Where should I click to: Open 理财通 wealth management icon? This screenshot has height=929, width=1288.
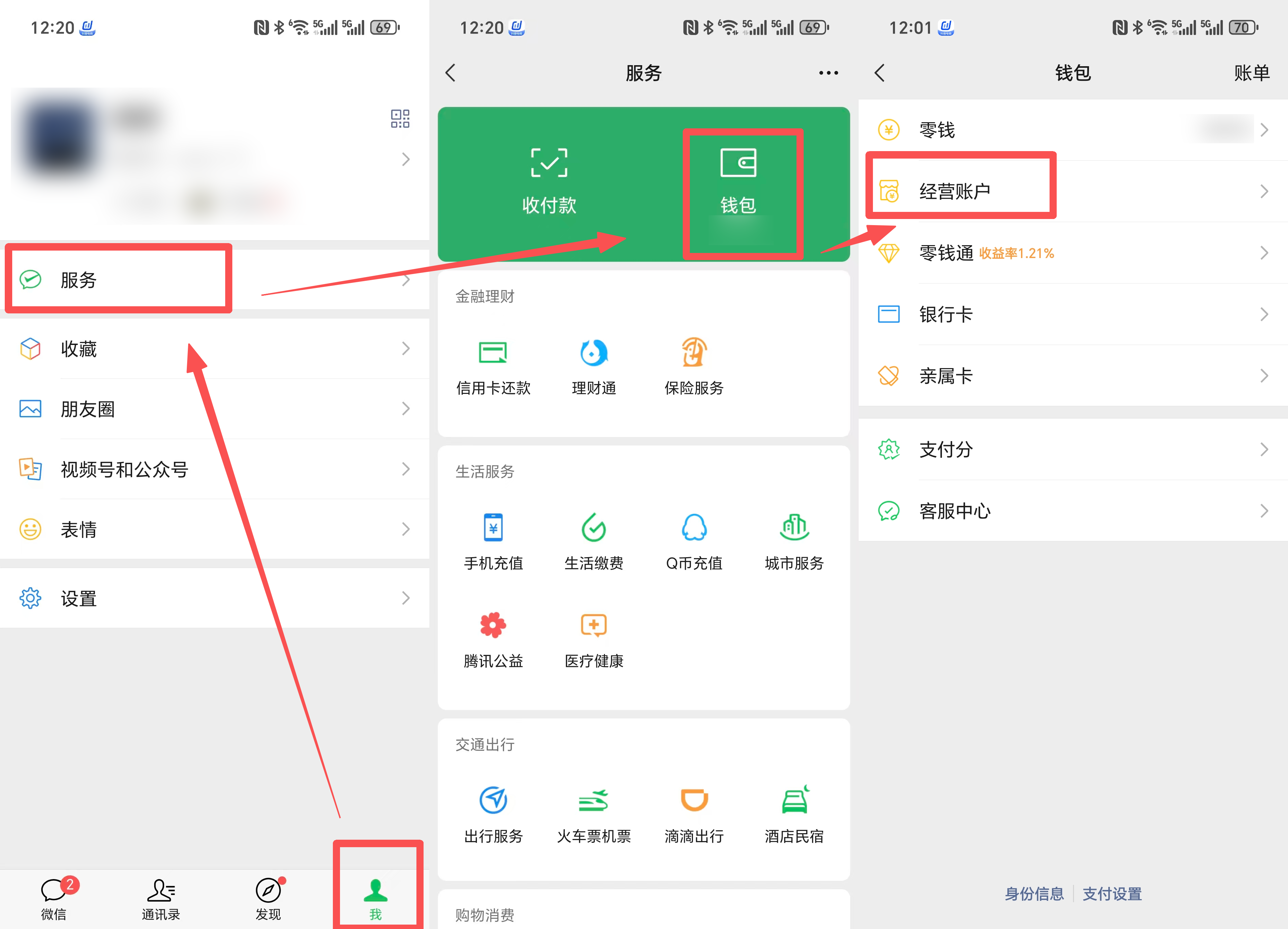[x=593, y=353]
